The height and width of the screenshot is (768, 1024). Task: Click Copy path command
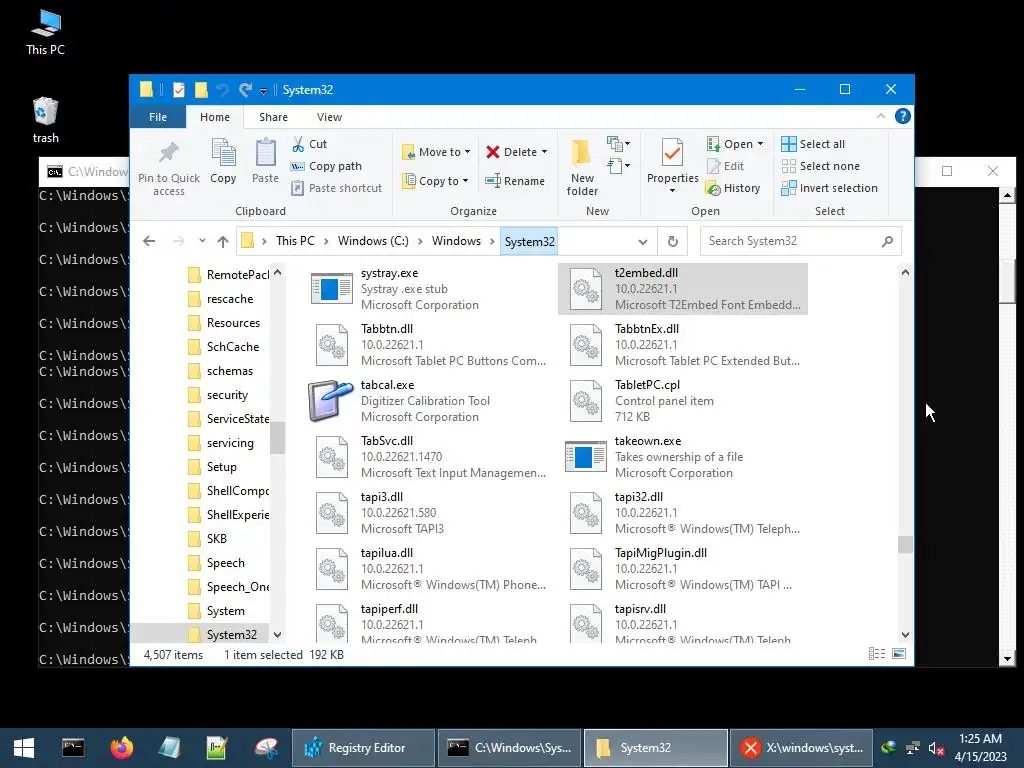click(x=326, y=166)
